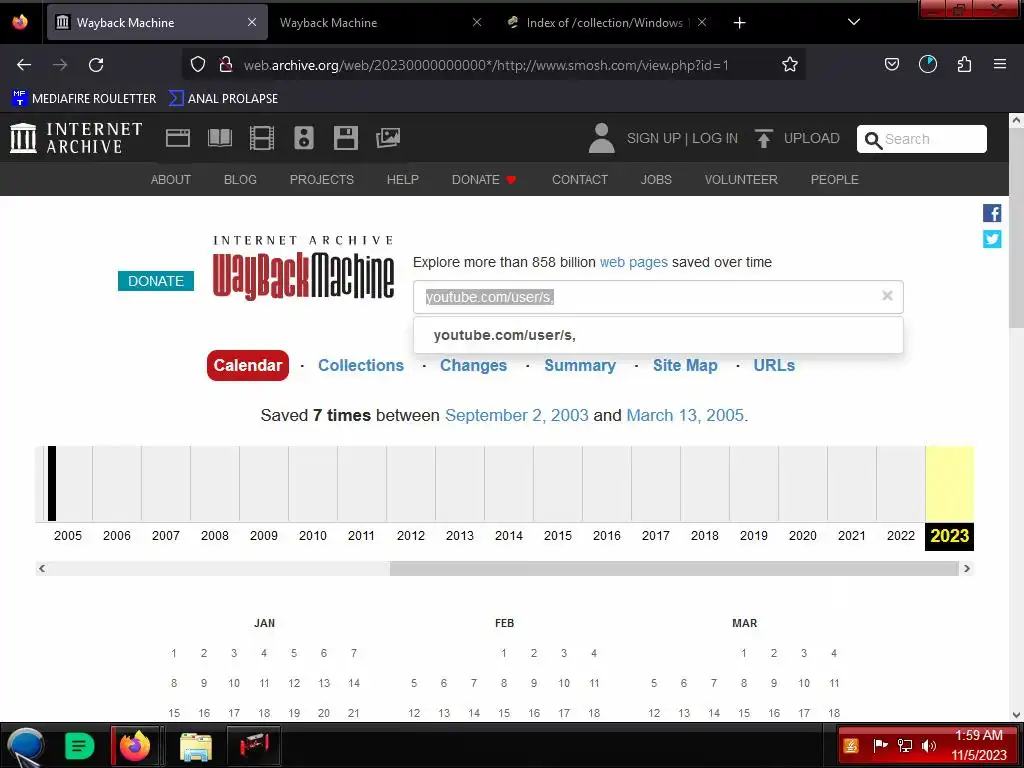Open the DONATE menu item with heart
Screen dimensions: 1024x768
coord(484,179)
